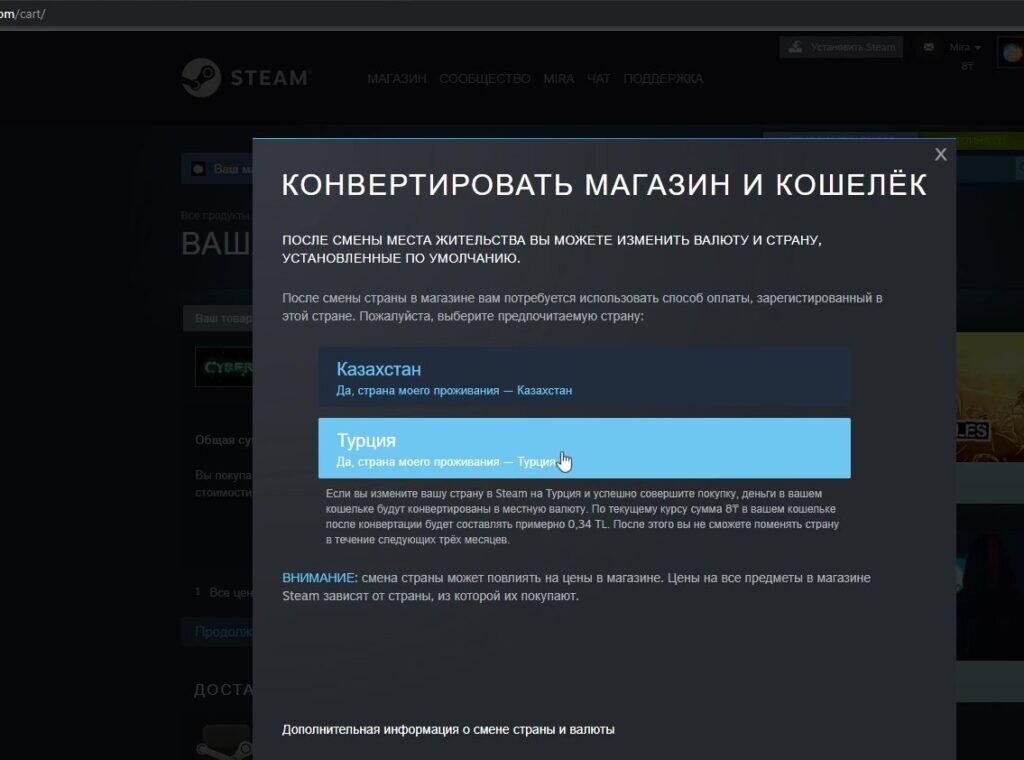
Task: Open the MIRA profile menu item
Action: (558, 79)
